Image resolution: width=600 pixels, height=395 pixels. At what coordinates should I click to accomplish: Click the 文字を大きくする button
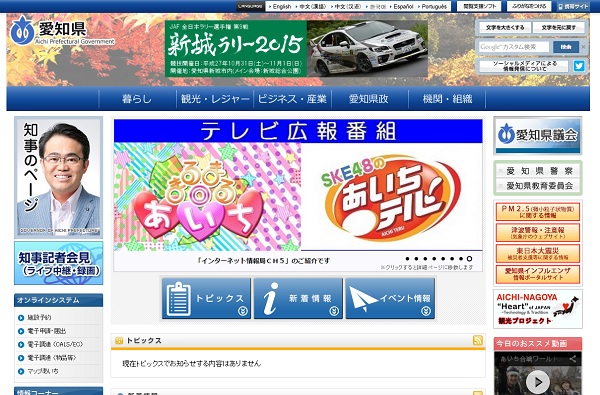pyautogui.click(x=505, y=28)
